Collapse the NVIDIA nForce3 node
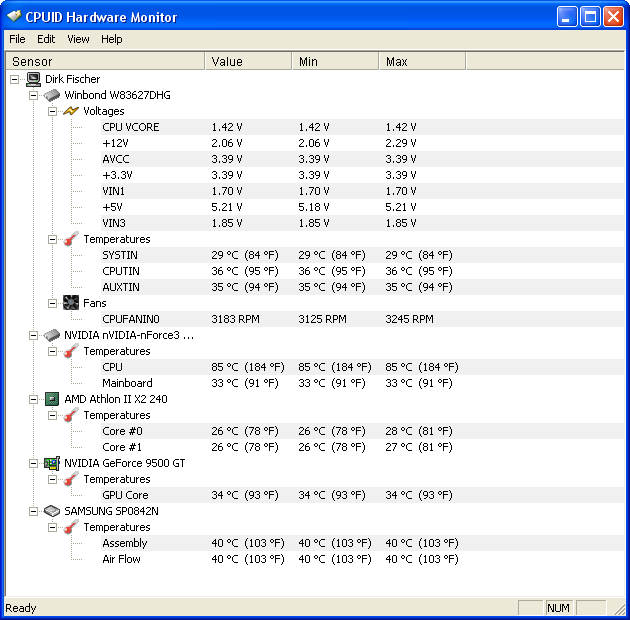630x620 pixels. (34, 336)
